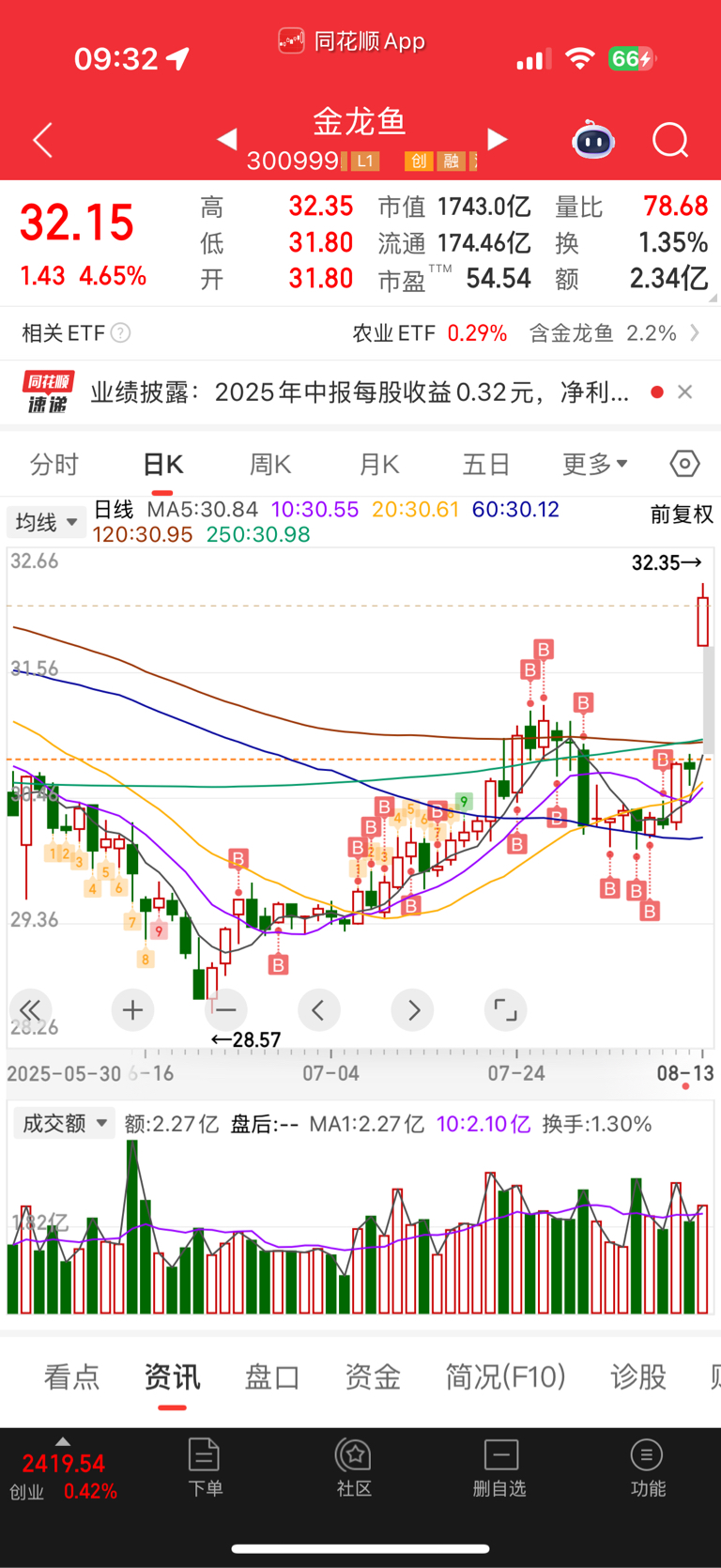Open the 同花顺速递 logo badge
This screenshot has width=721, height=1568.
(x=48, y=392)
